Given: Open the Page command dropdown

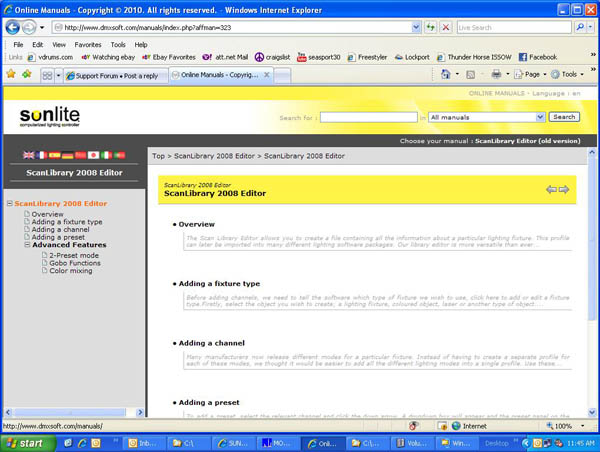Looking at the screenshot, I should [x=530, y=74].
